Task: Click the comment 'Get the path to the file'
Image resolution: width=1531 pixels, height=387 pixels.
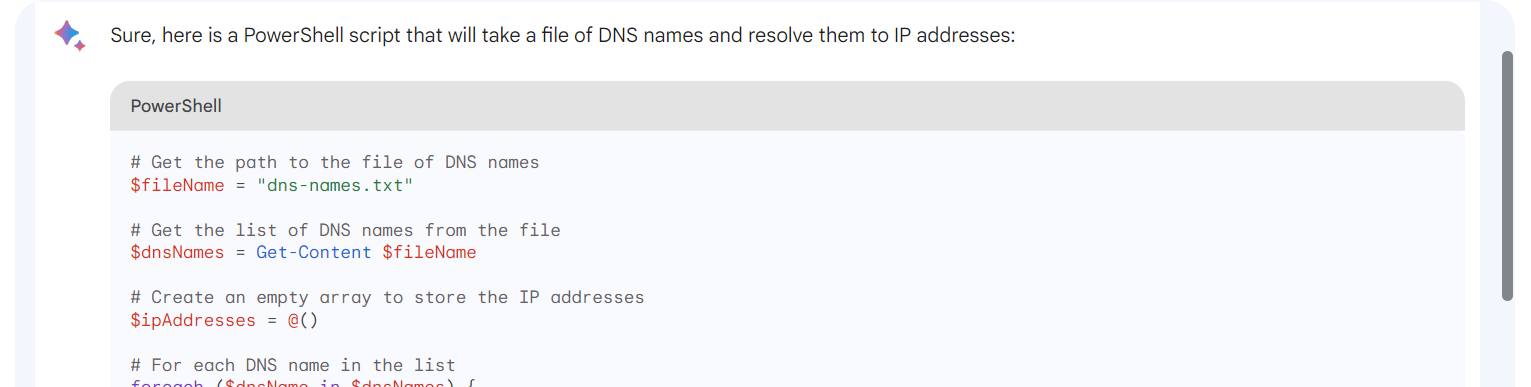Action: (x=335, y=162)
